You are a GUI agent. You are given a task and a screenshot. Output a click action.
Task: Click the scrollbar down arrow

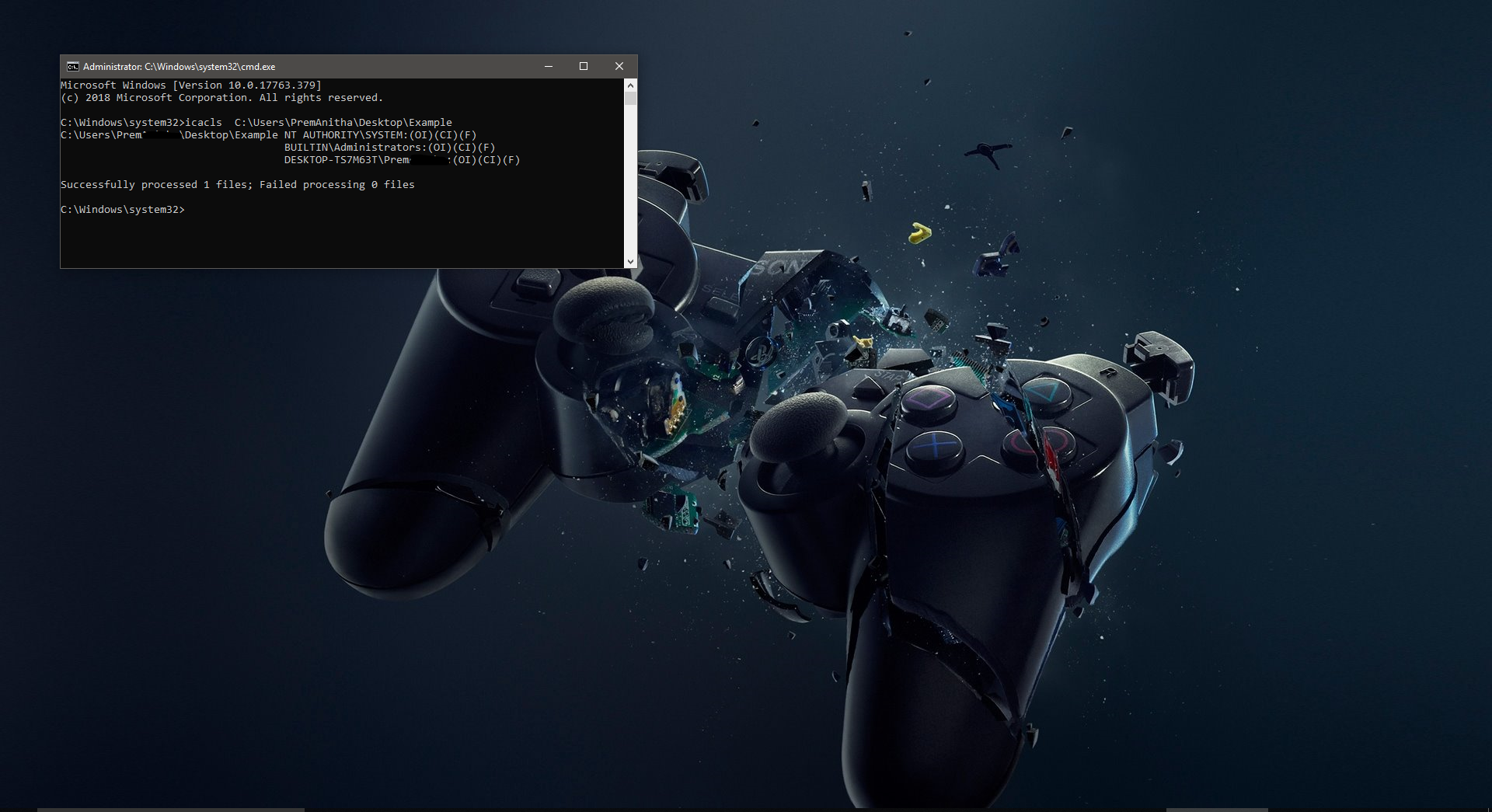630,261
